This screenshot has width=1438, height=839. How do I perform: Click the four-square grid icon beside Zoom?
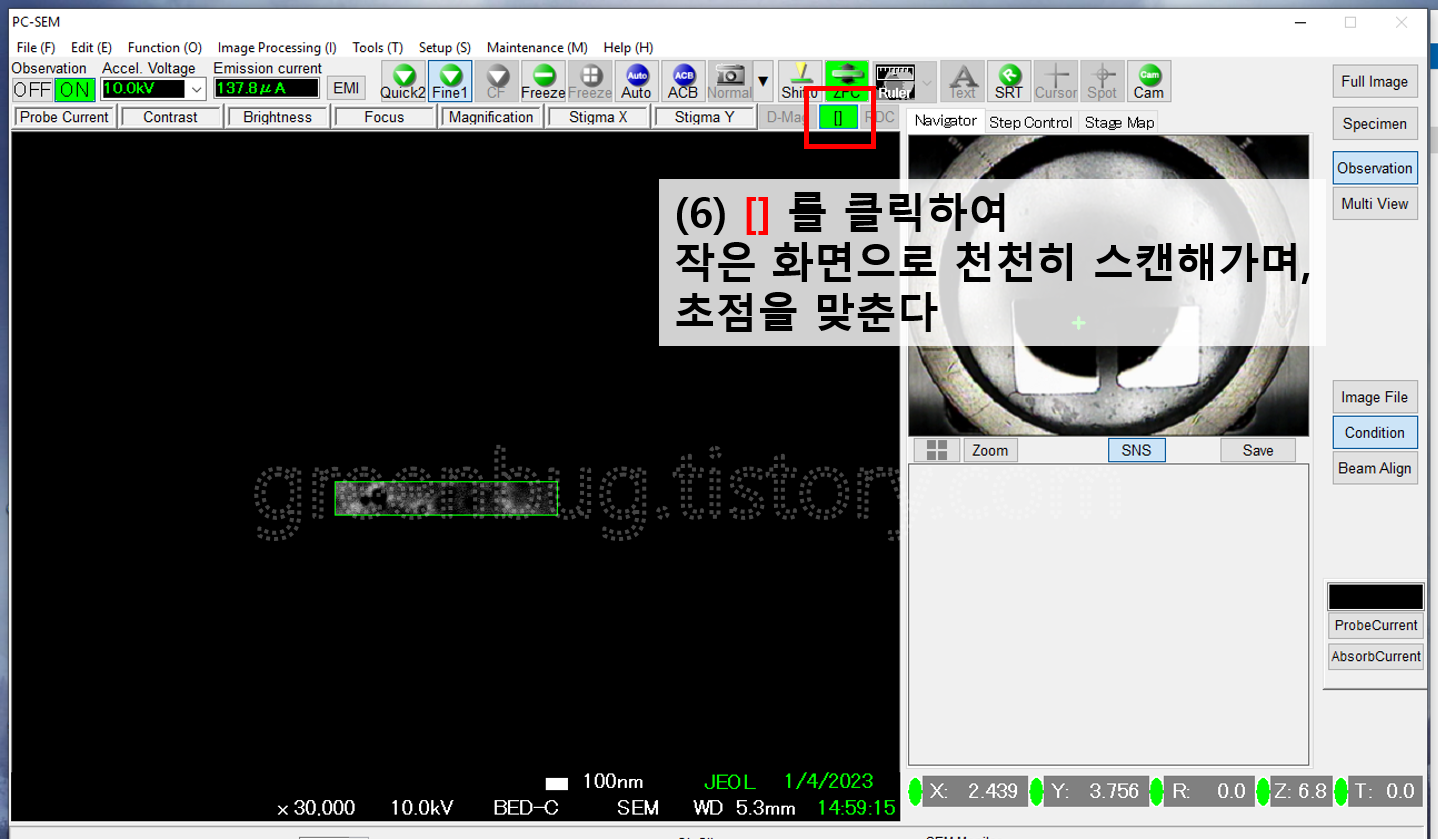click(x=937, y=450)
